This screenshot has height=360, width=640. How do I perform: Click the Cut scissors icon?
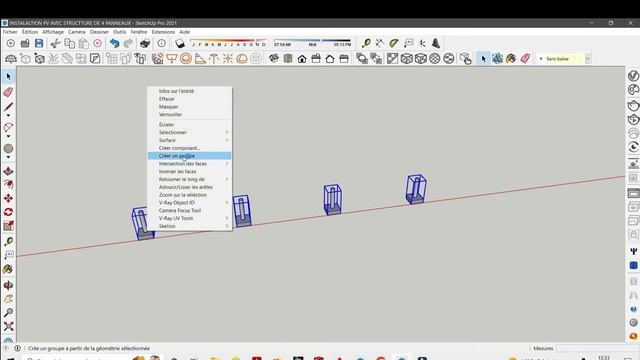point(56,43)
